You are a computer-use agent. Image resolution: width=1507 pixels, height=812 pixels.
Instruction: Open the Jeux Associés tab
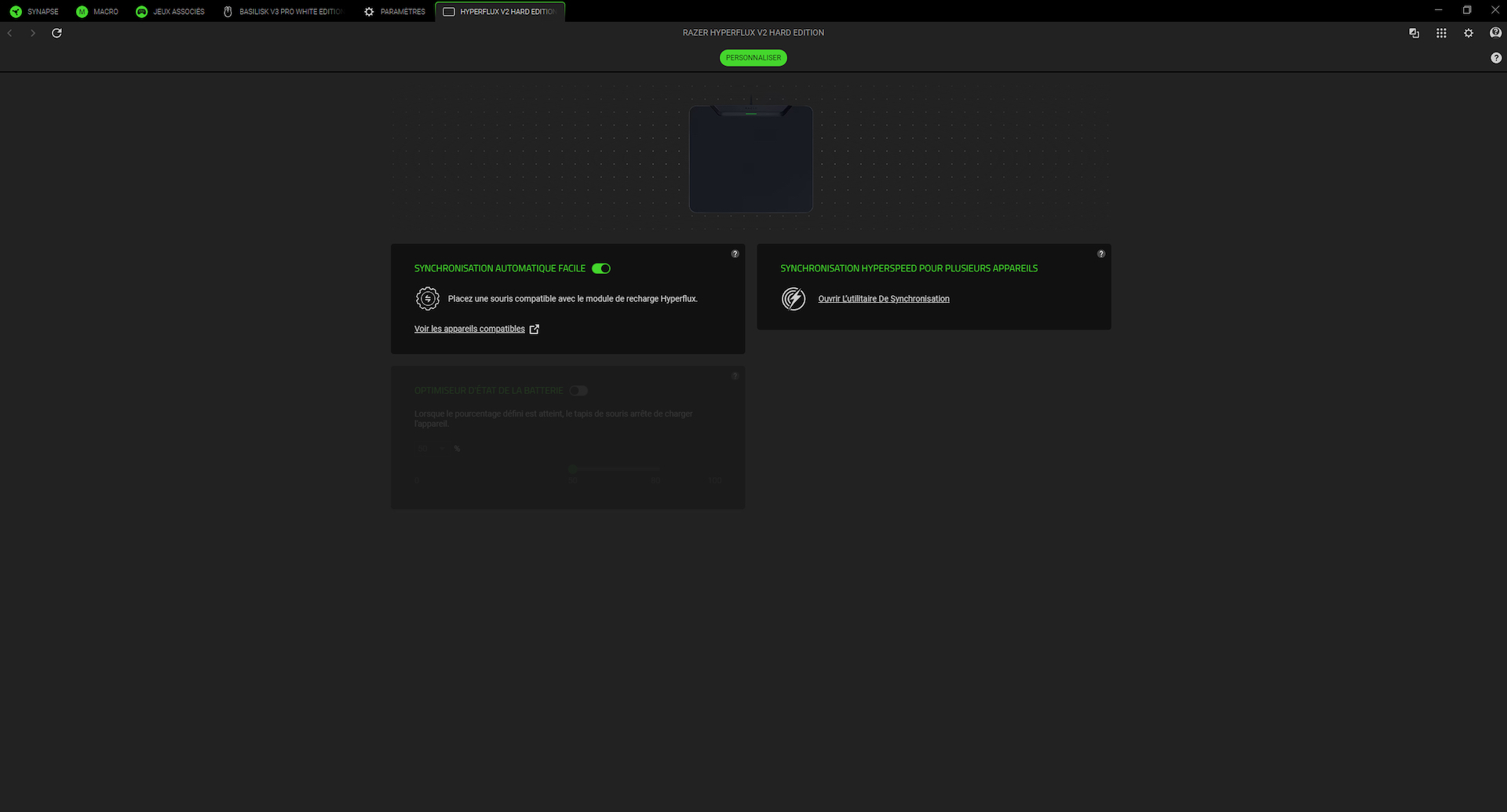170,12
